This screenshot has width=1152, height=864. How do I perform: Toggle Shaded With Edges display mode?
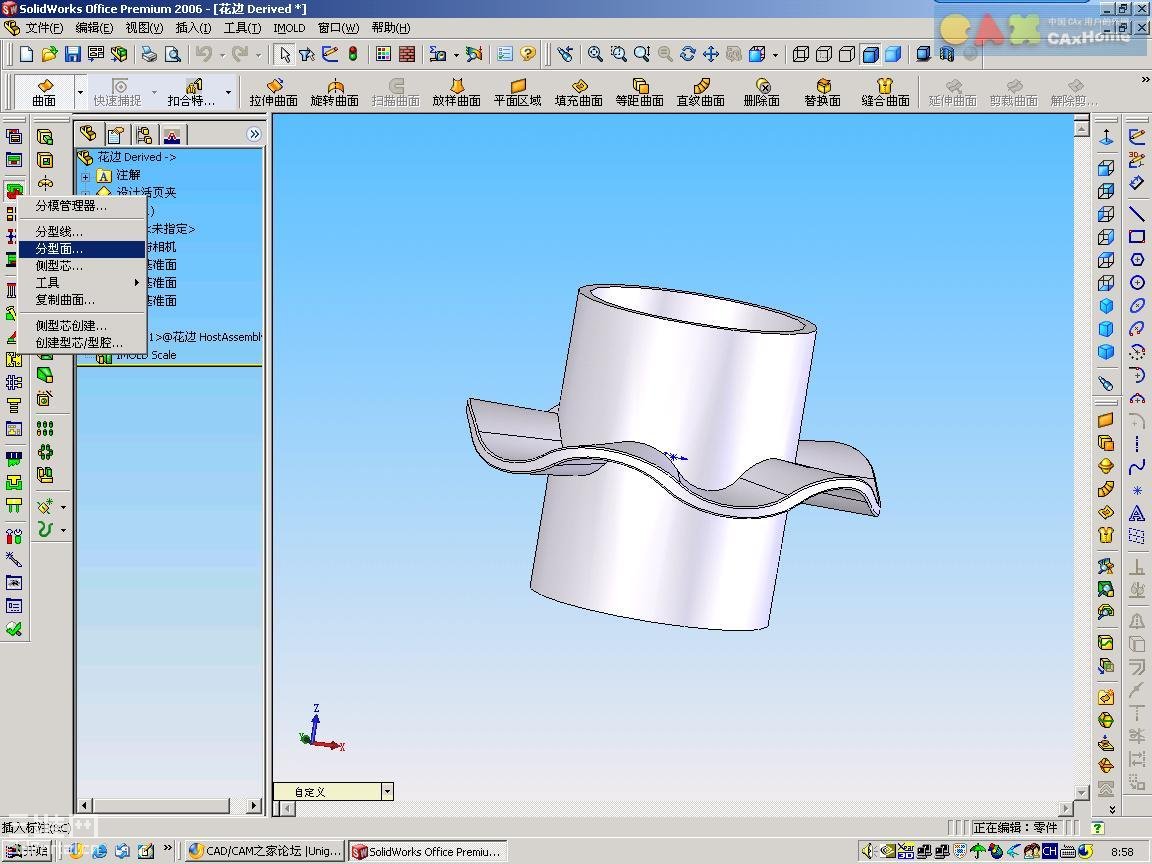tap(870, 54)
